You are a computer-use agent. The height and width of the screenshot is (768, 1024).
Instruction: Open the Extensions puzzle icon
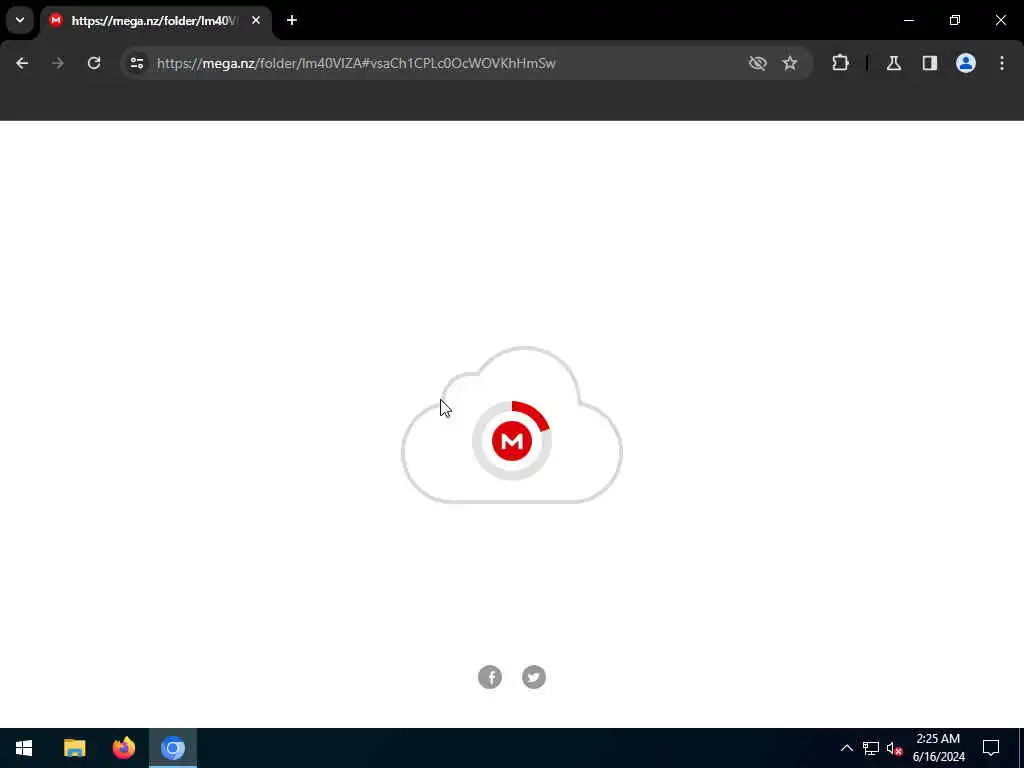coord(840,63)
